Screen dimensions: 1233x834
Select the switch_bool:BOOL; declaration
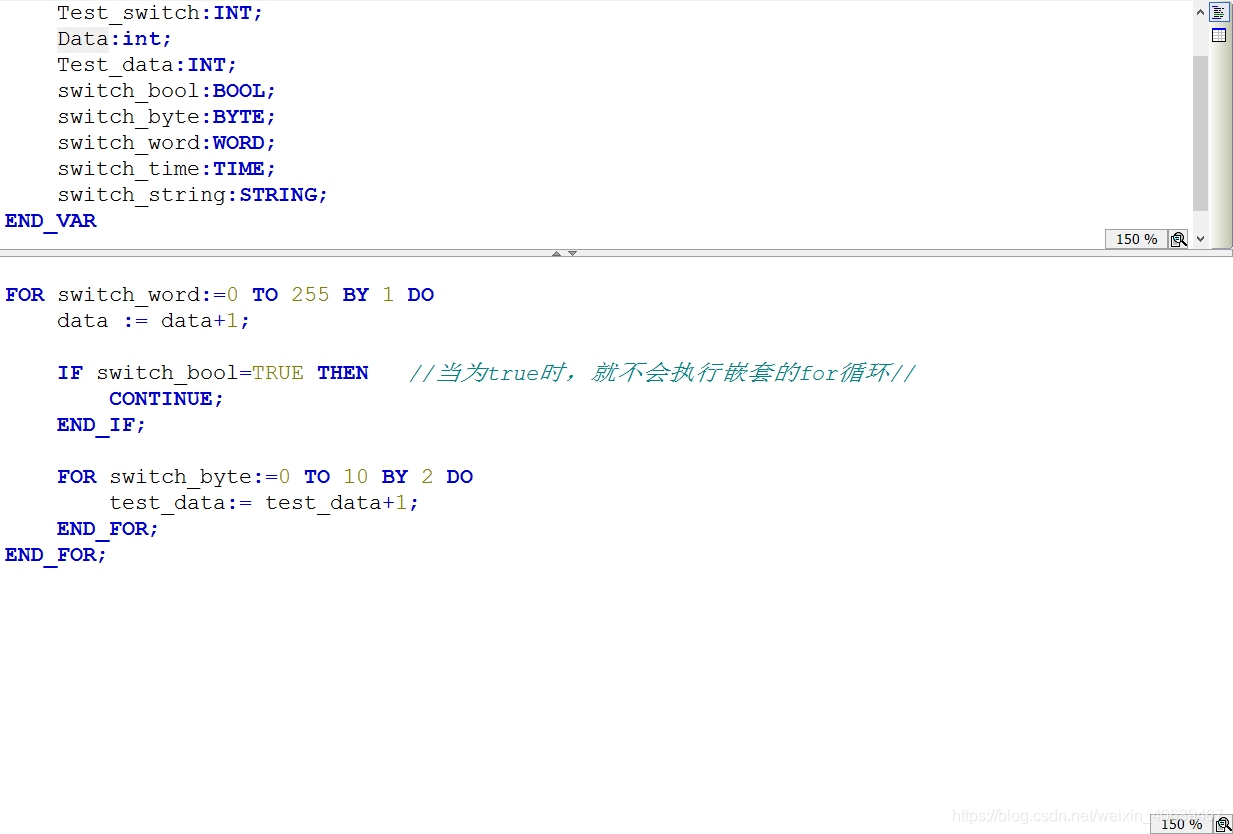(x=166, y=91)
